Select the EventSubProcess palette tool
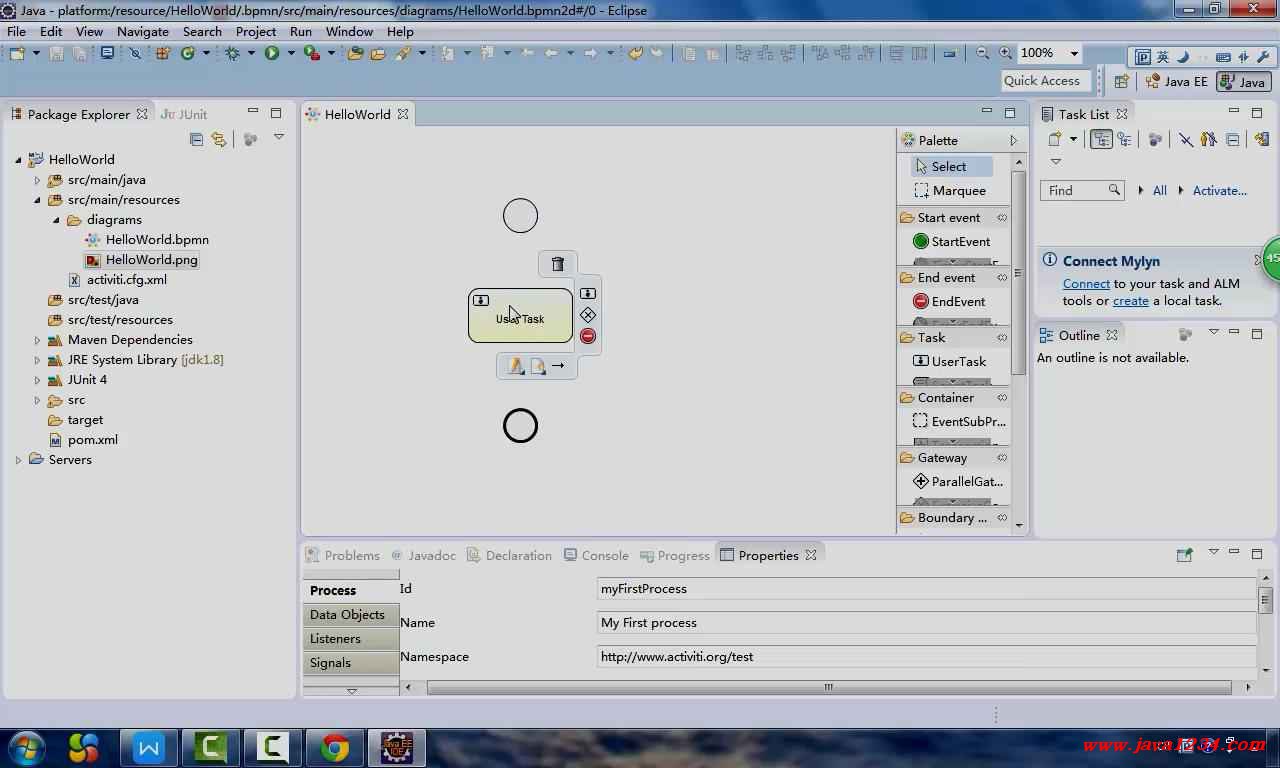Image resolution: width=1280 pixels, height=768 pixels. pyautogui.click(x=959, y=421)
